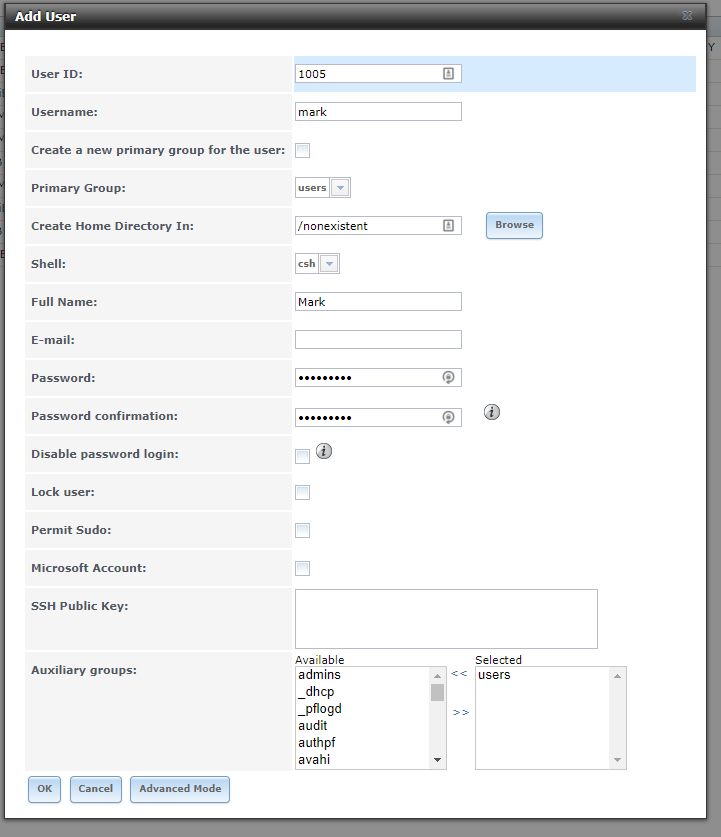Image resolution: width=721 pixels, height=837 pixels.
Task: Check Create a new primary group checkbox
Action: coord(303,151)
